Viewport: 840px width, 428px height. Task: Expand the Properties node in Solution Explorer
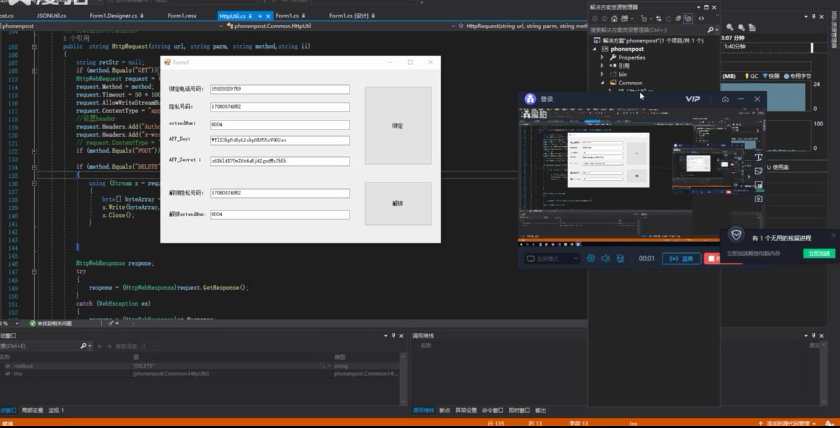pyautogui.click(x=602, y=57)
